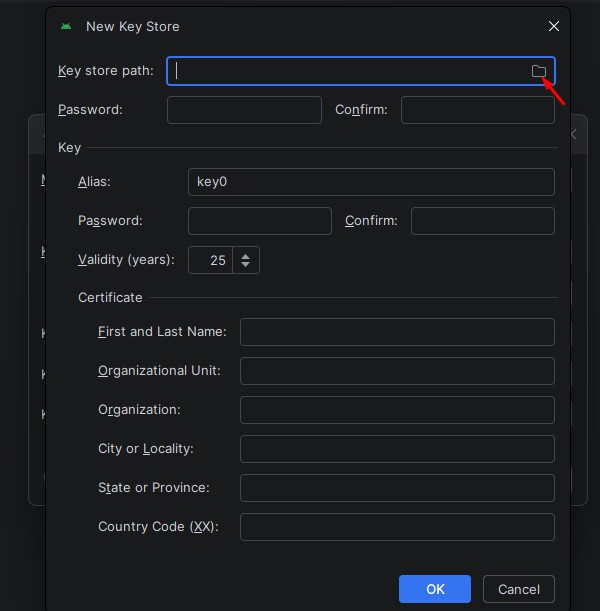
Task: Select the key Confirm field below Alias
Action: click(482, 221)
